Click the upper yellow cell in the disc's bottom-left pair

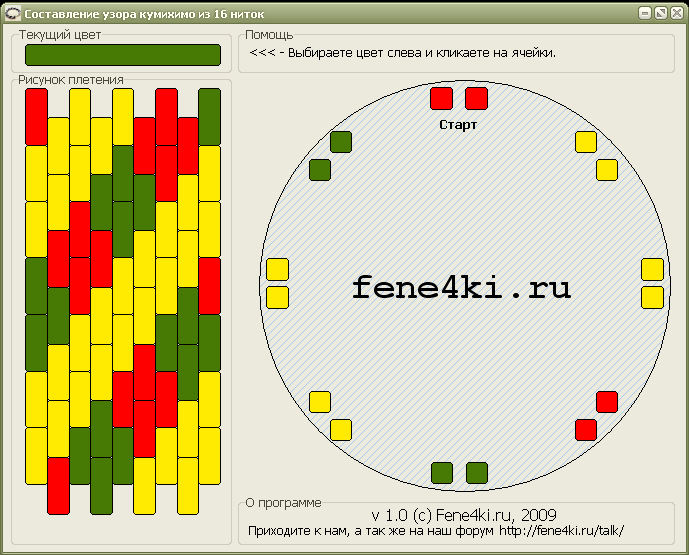coord(320,402)
